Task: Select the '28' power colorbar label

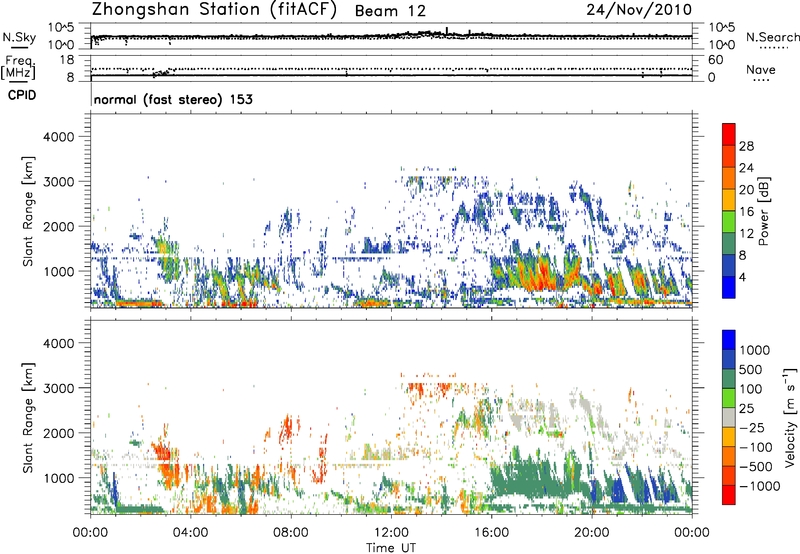Action: coord(746,146)
